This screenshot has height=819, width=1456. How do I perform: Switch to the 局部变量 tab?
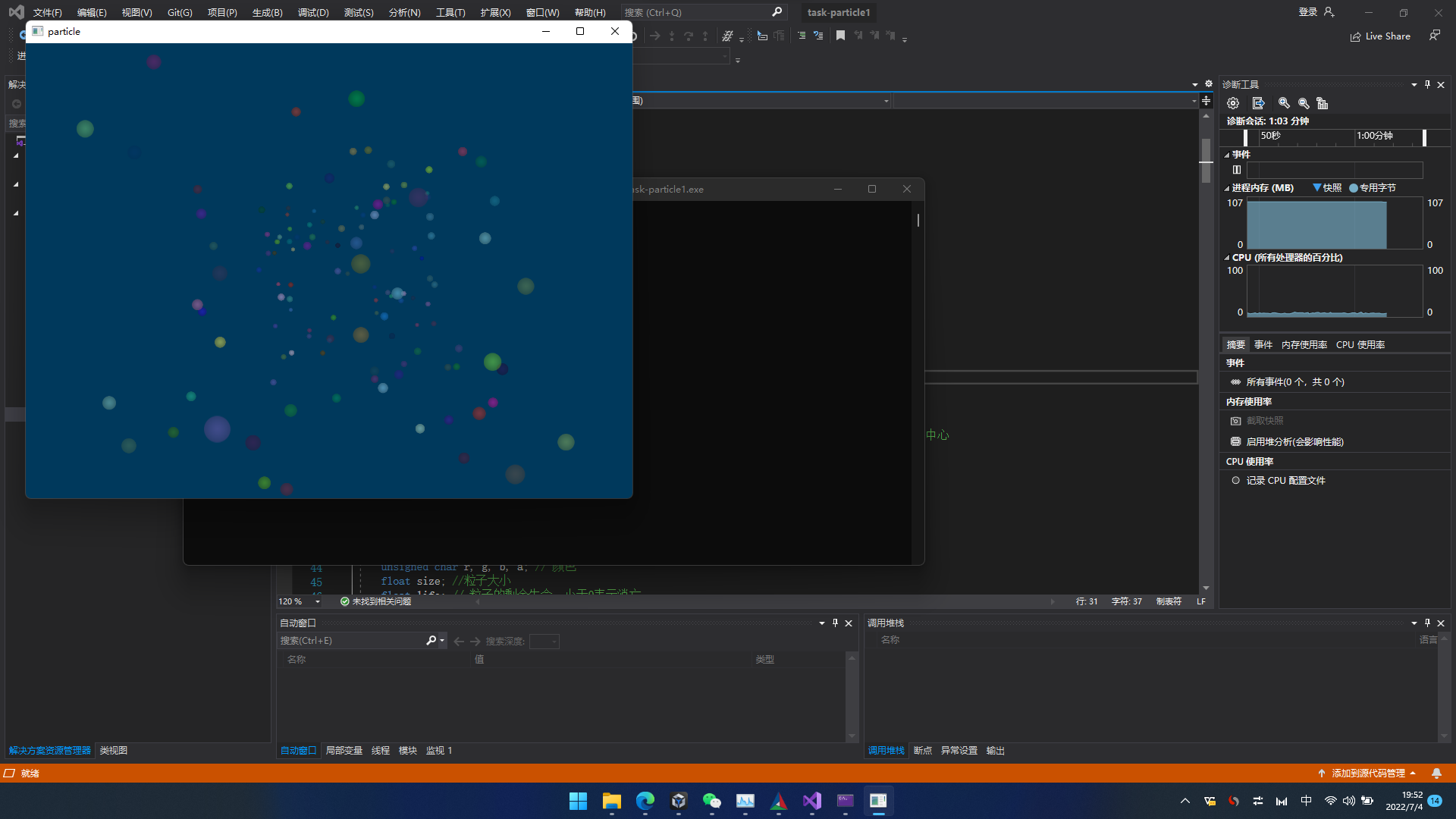click(344, 750)
